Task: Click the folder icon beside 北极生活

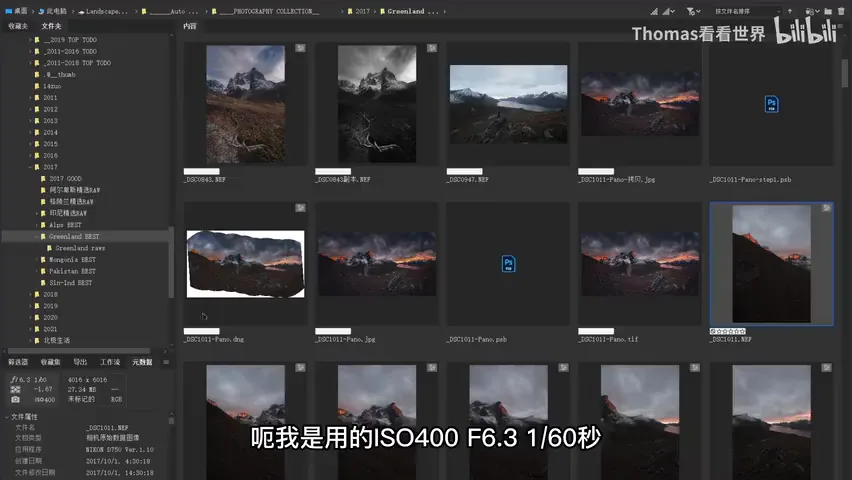Action: [x=37, y=340]
